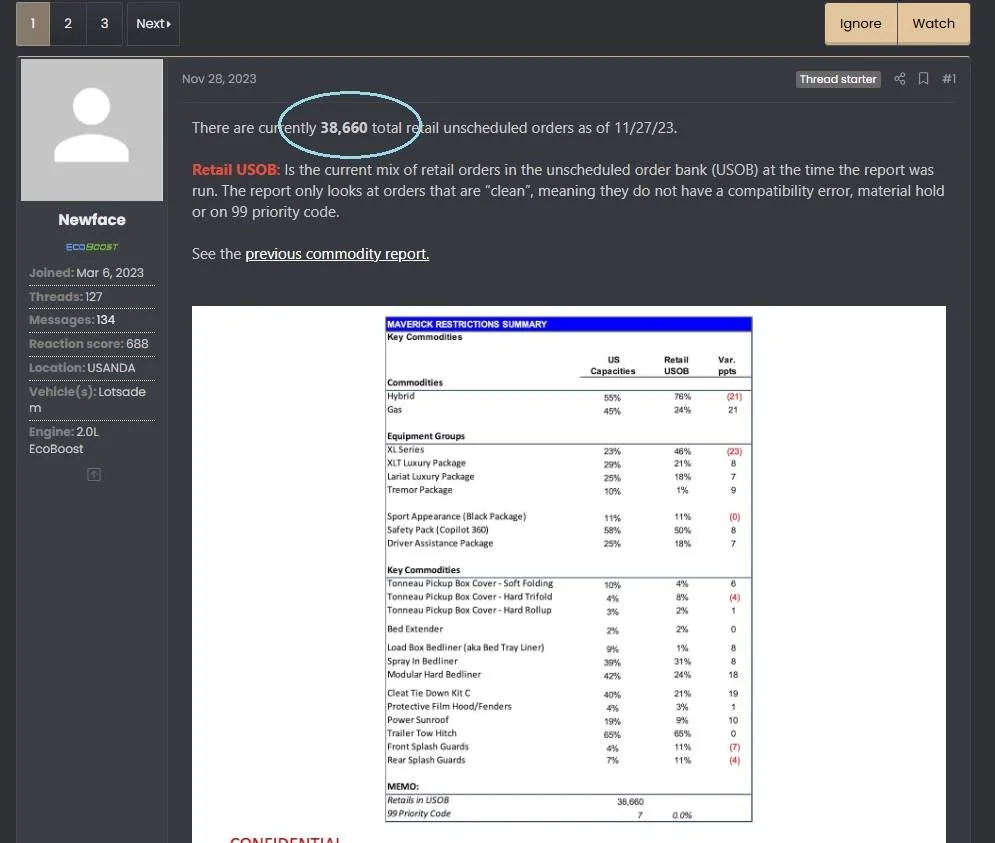Click the Next page button
995x843 pixels.
[153, 23]
